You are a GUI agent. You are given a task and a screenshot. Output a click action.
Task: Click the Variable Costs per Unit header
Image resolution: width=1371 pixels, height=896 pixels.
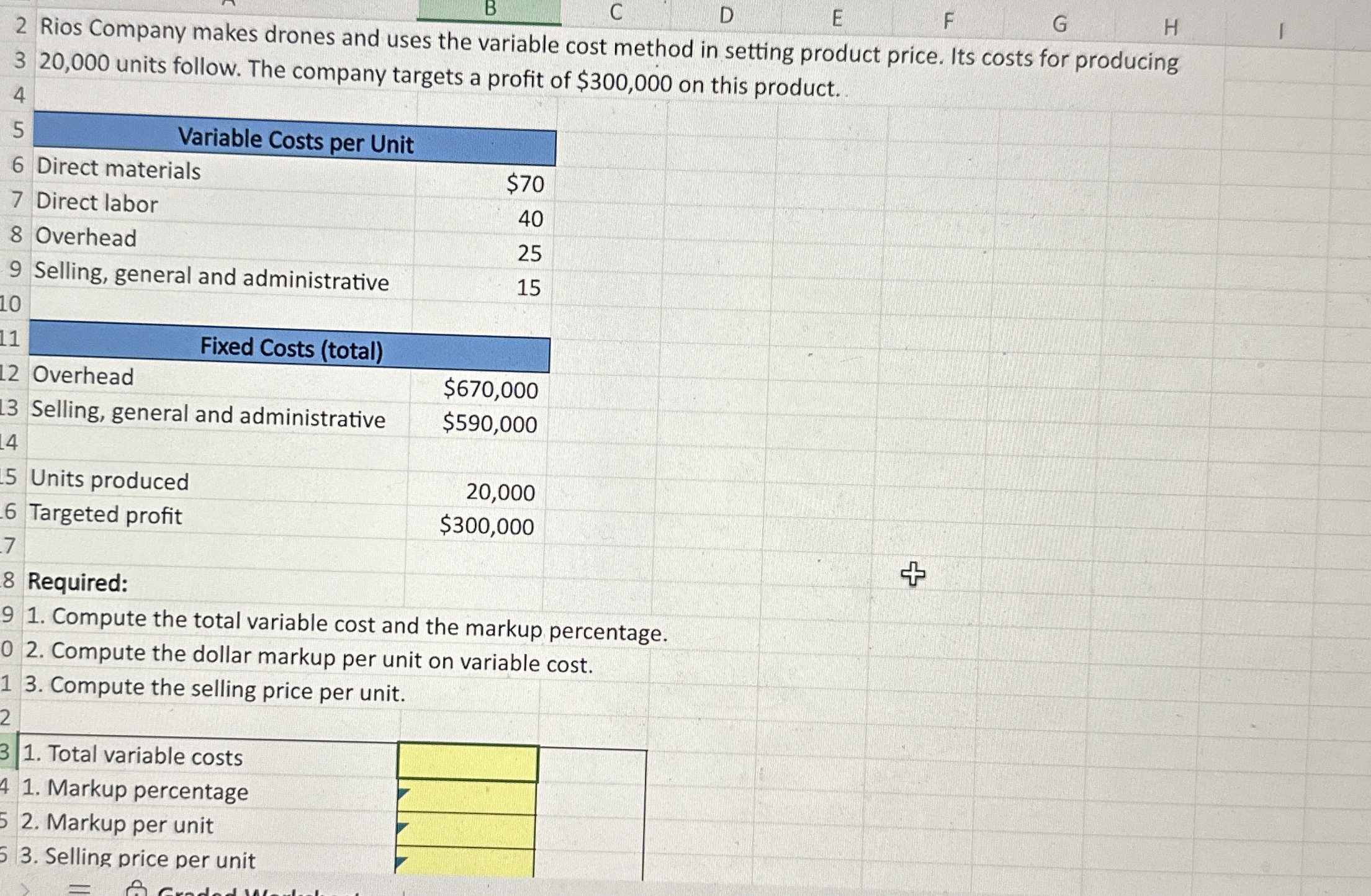[x=295, y=141]
